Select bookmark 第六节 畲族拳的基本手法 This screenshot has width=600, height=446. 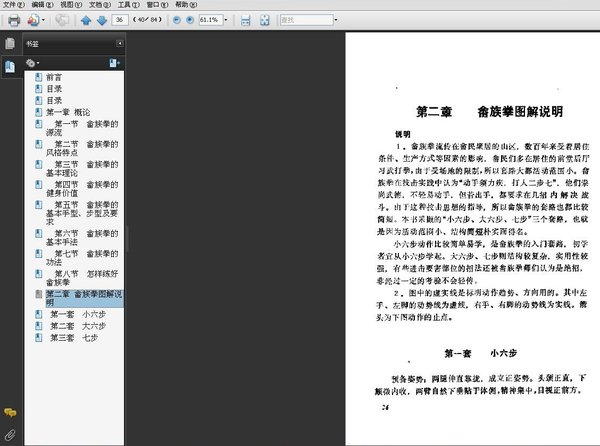[82, 238]
